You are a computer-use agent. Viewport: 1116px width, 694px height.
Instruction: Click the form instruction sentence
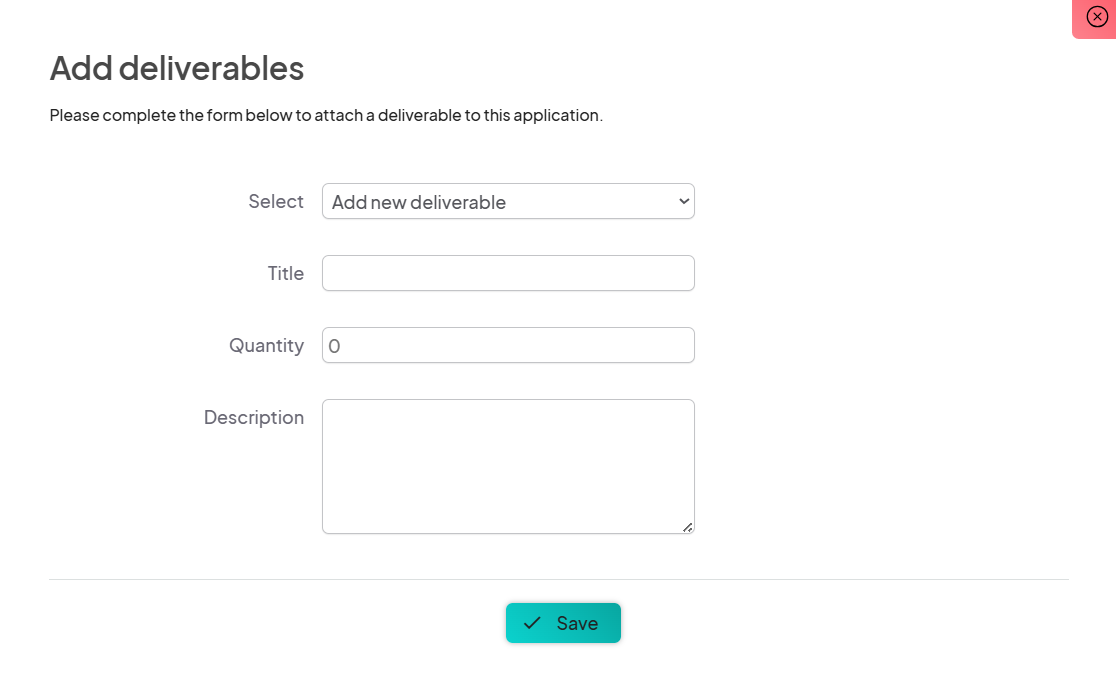coord(326,115)
